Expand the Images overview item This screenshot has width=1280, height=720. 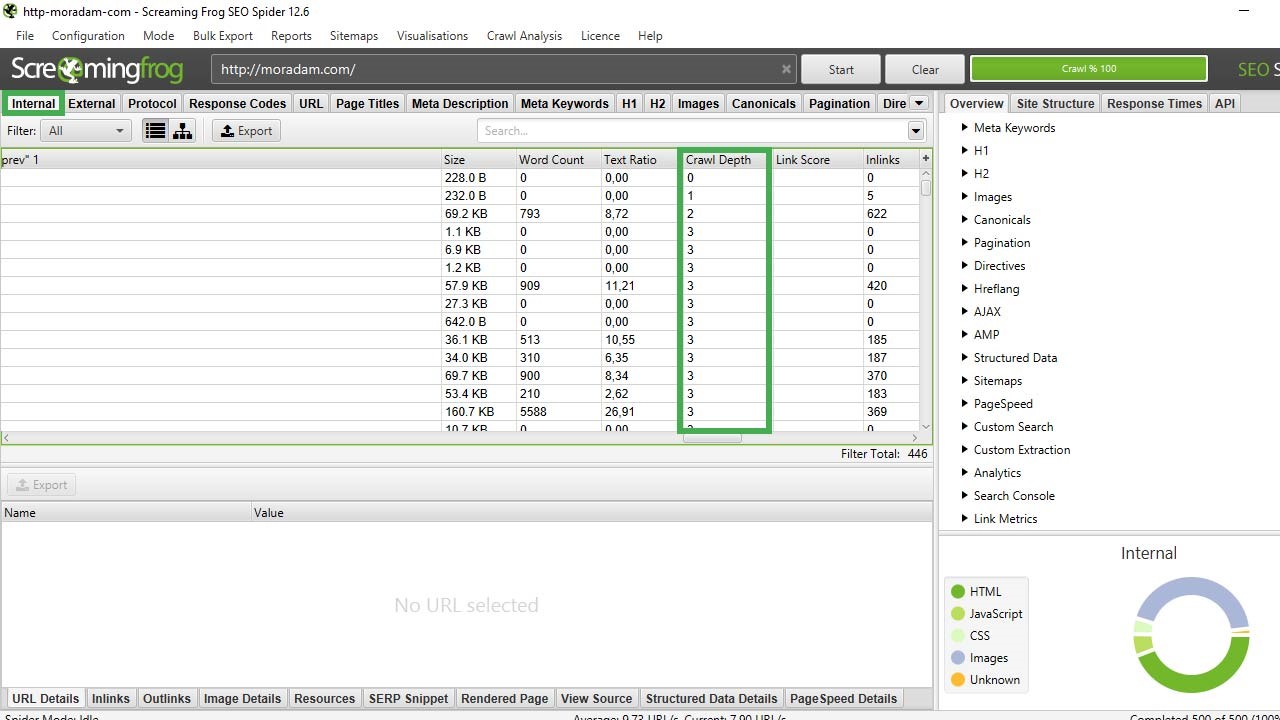pos(965,197)
